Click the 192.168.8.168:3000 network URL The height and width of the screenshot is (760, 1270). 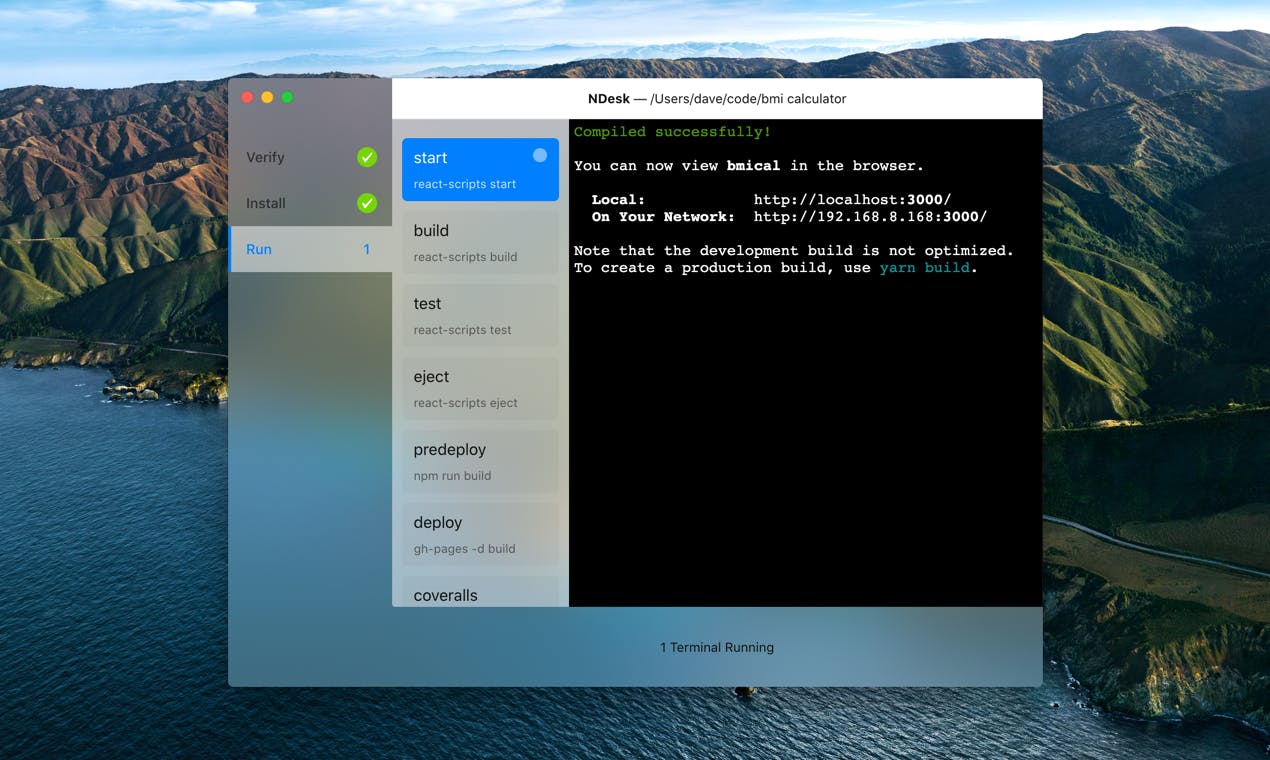pos(870,216)
